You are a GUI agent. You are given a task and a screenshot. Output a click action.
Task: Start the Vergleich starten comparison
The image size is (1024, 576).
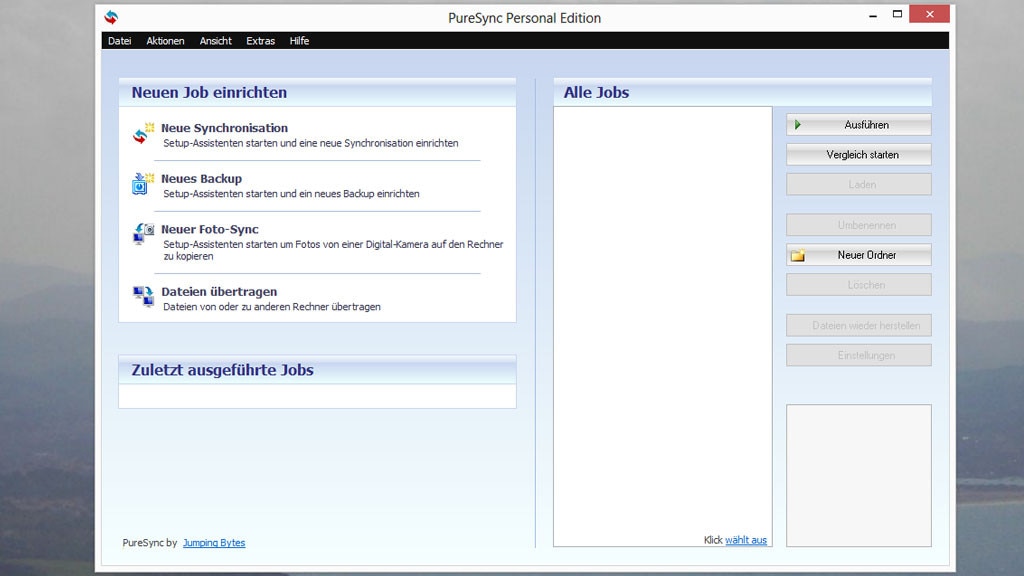point(859,155)
